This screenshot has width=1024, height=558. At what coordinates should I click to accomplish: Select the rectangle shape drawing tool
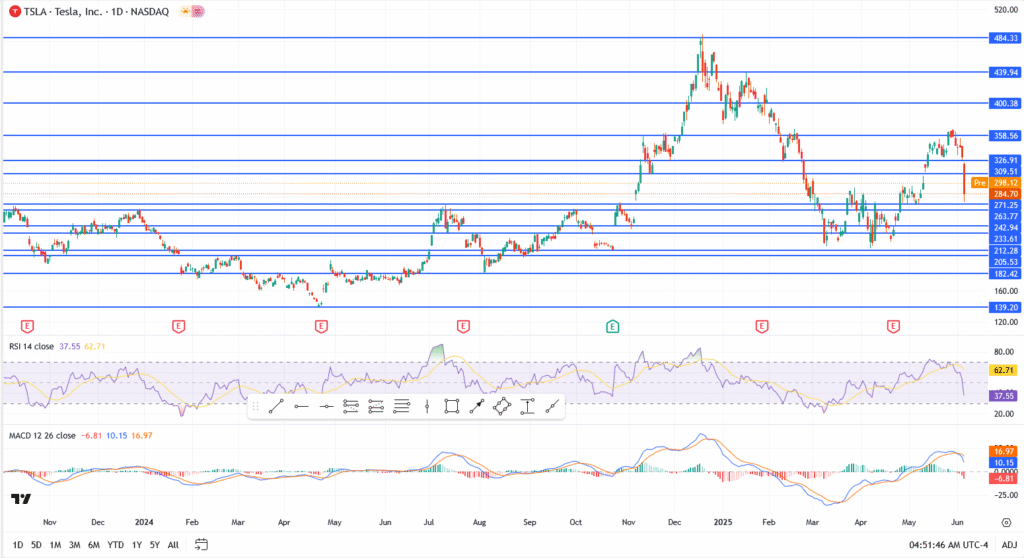(452, 406)
